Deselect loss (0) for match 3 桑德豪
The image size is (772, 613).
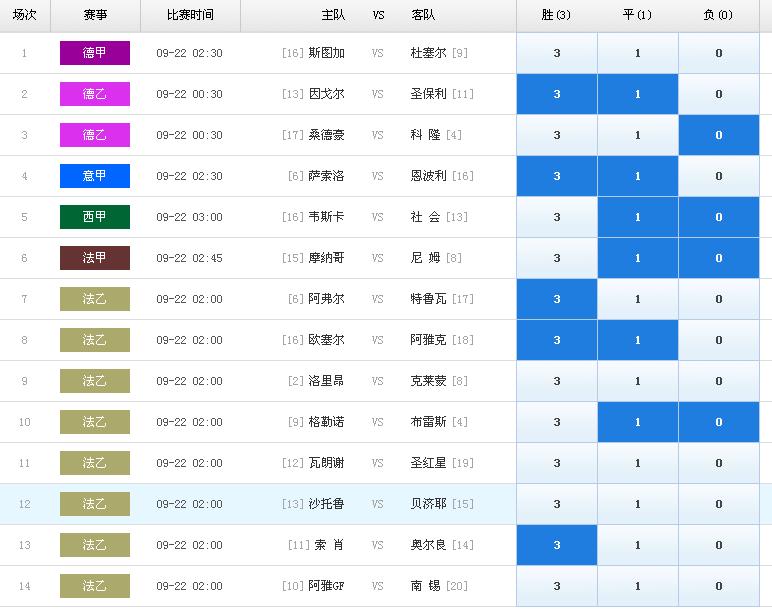pos(718,135)
